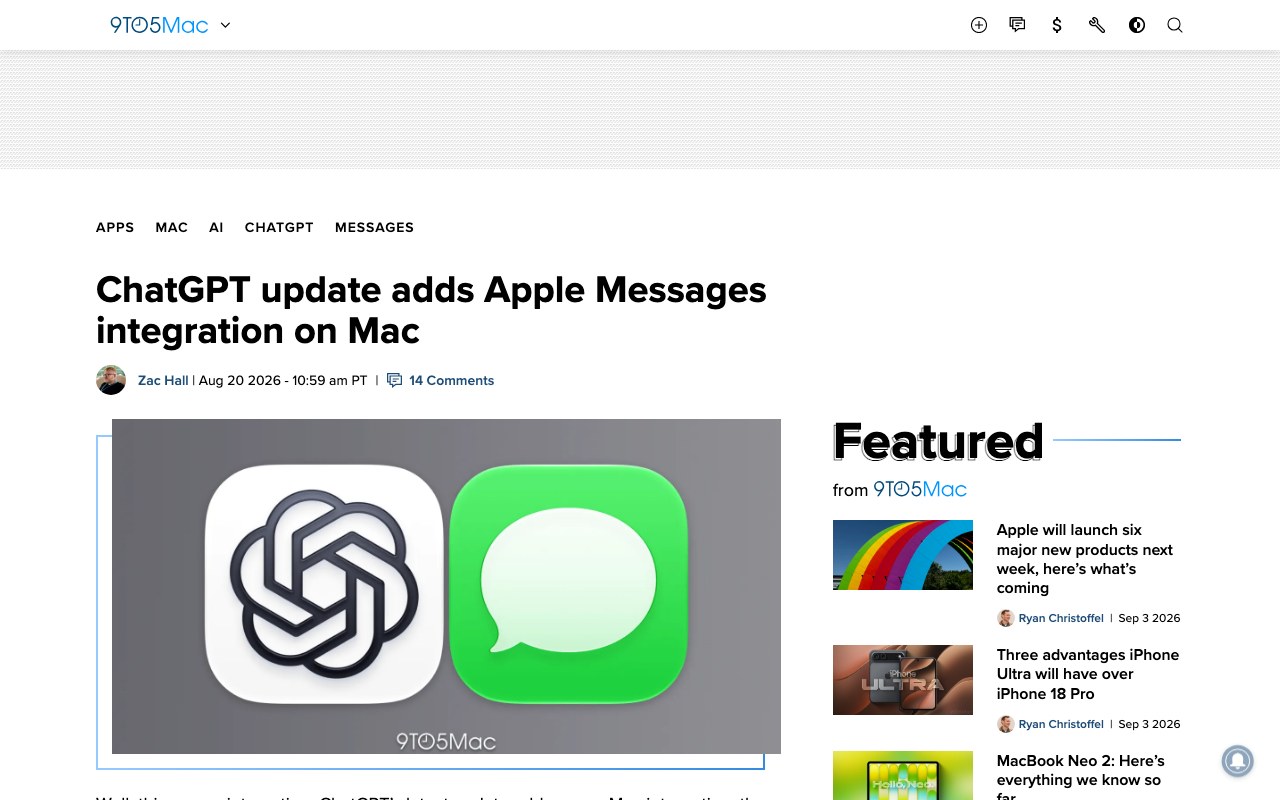Open Zac Hall author avatar
1280x800 pixels.
pyautogui.click(x=111, y=380)
